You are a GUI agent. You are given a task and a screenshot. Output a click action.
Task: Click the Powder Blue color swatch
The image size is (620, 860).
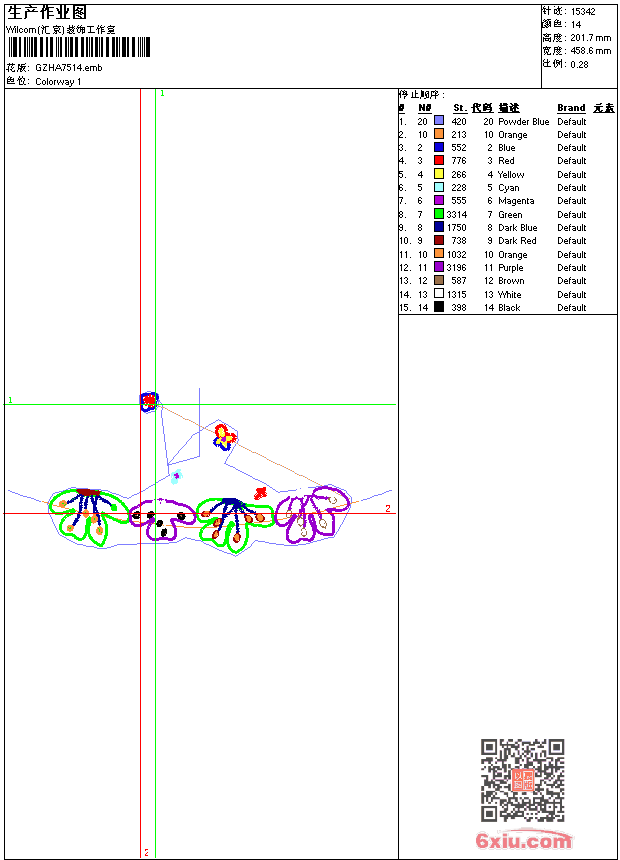(x=439, y=121)
